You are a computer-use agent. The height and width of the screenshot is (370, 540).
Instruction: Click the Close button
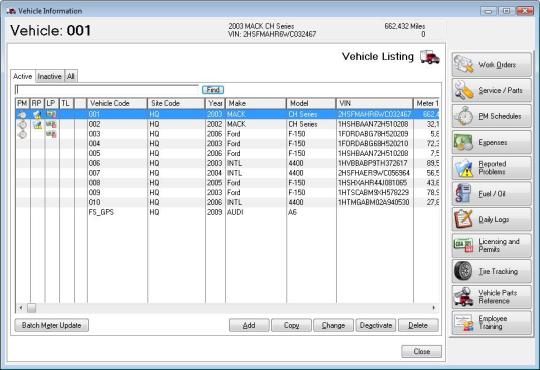click(422, 351)
